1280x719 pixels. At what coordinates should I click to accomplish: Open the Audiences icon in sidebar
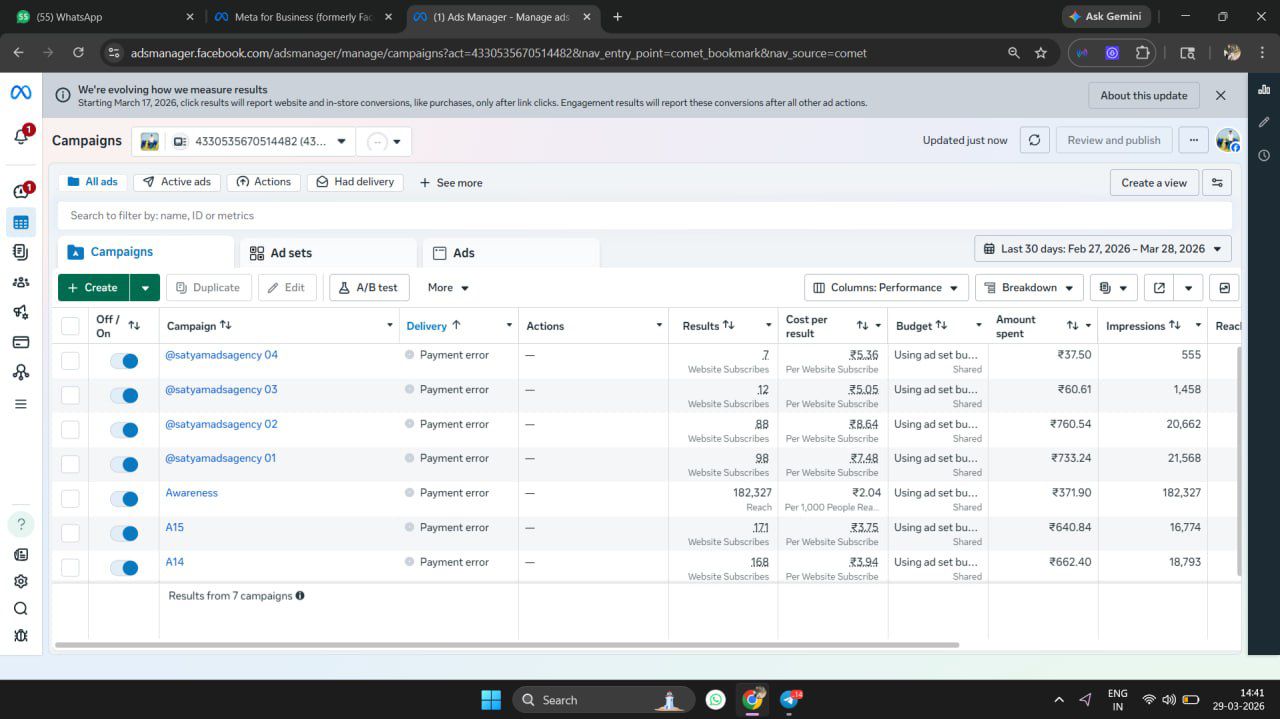(21, 282)
